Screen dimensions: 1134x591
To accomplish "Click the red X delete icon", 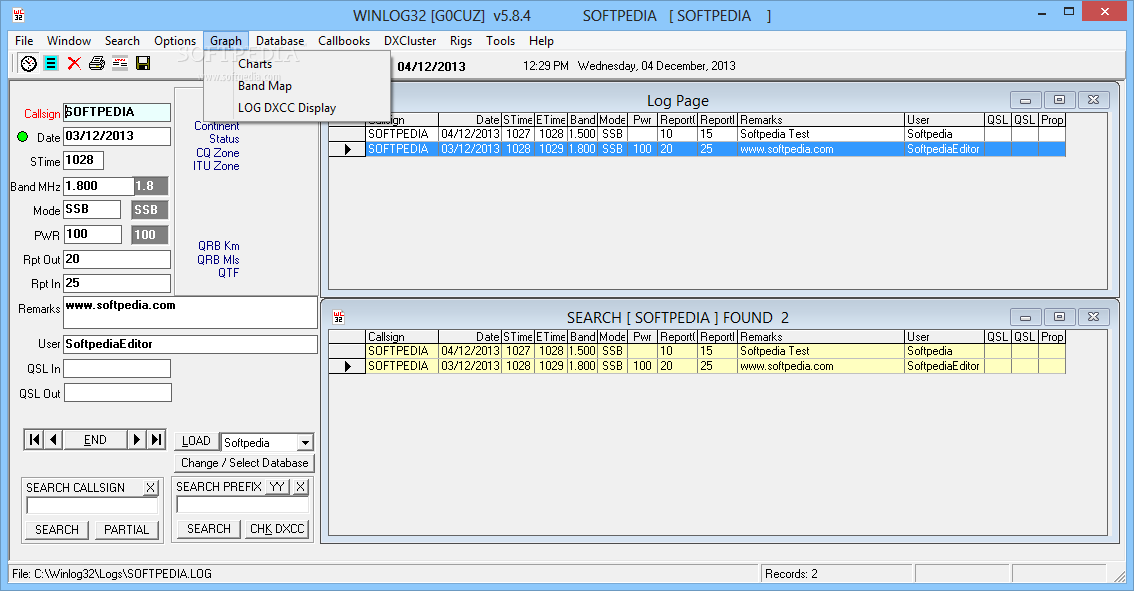I will [x=74, y=64].
